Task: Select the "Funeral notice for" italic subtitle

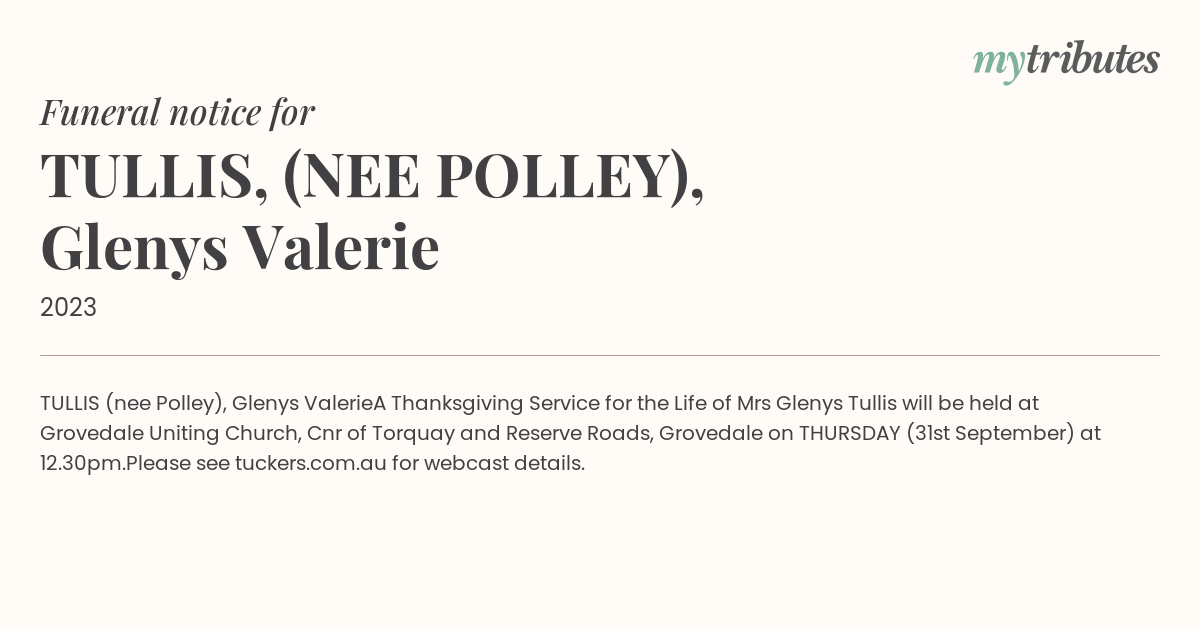Action: click(177, 113)
